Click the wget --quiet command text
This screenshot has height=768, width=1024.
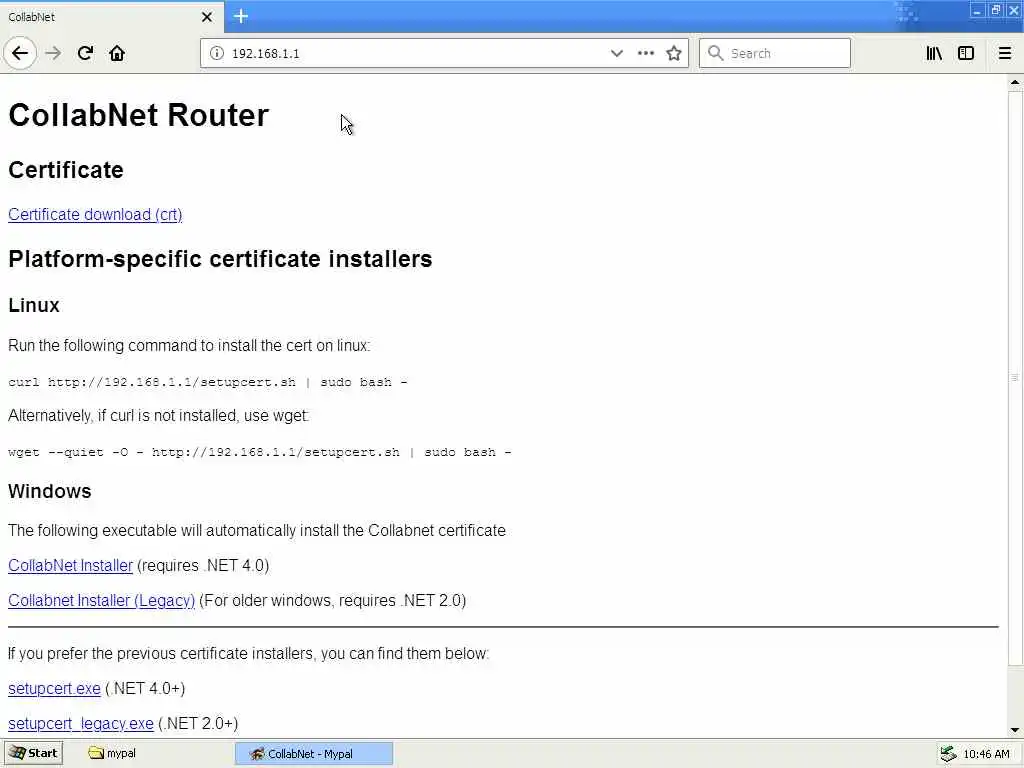tap(259, 452)
